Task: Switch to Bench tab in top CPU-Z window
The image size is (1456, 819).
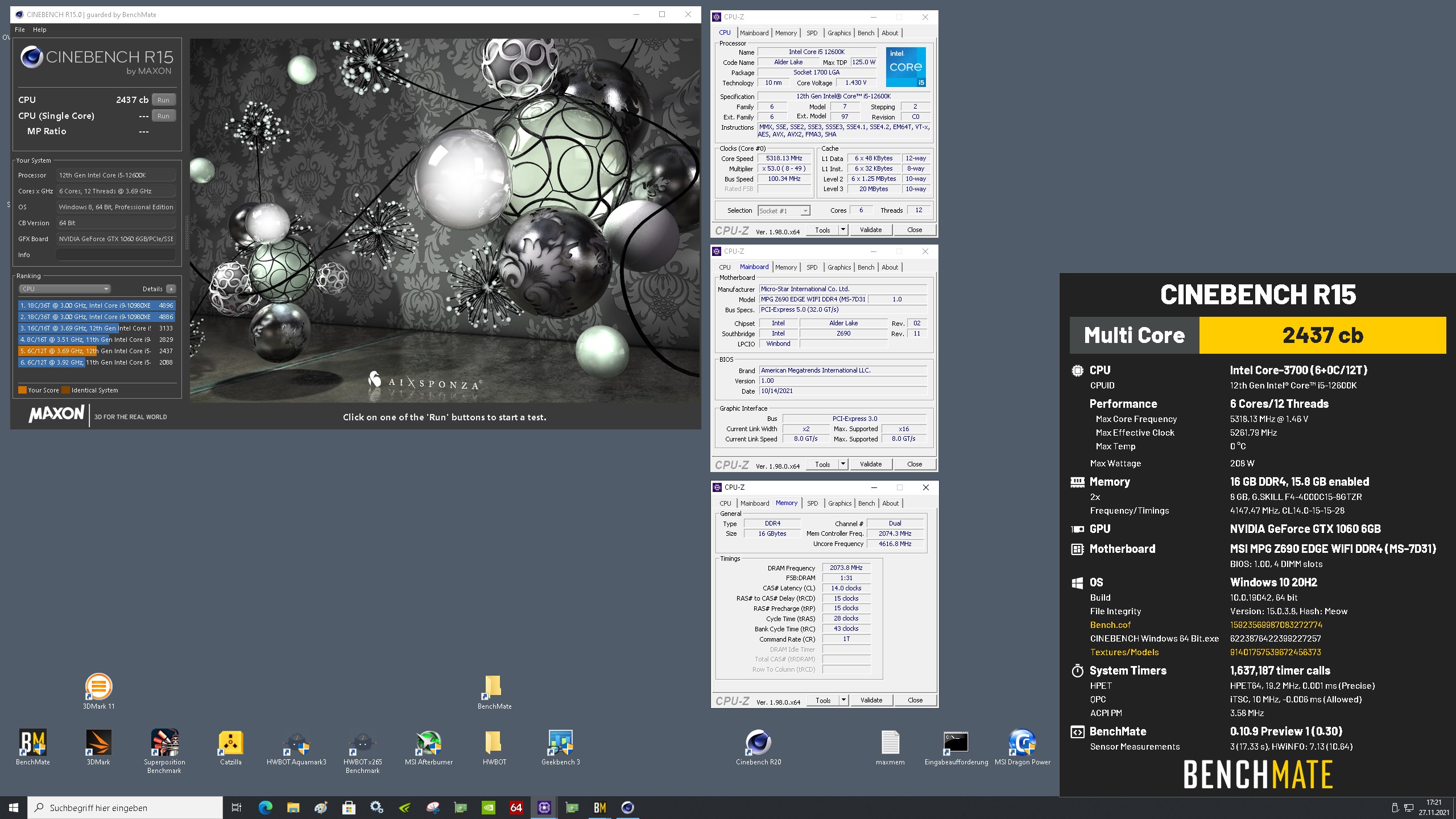Action: pyautogui.click(x=866, y=33)
